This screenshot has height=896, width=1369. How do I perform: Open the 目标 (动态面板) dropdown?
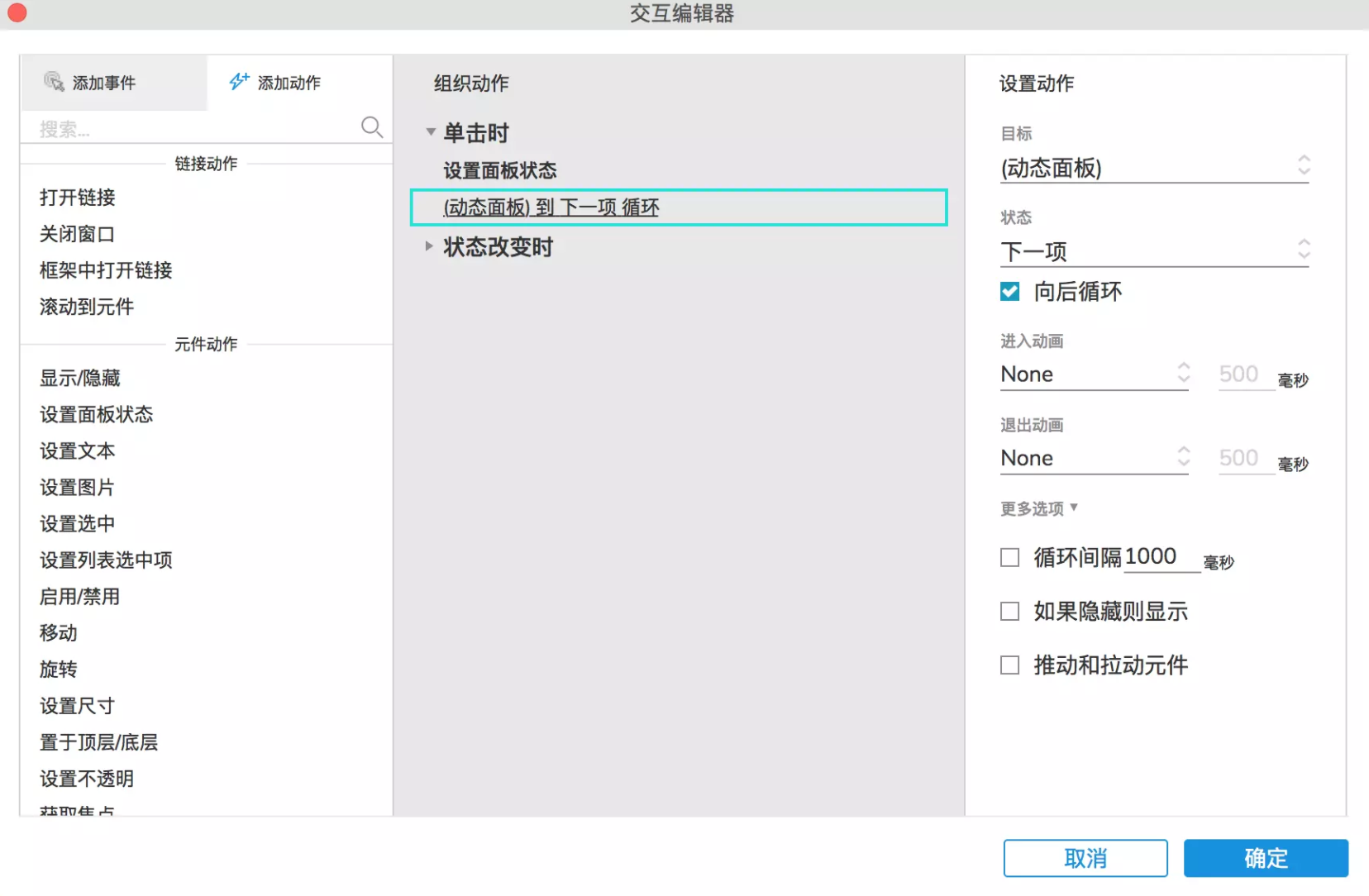1154,168
